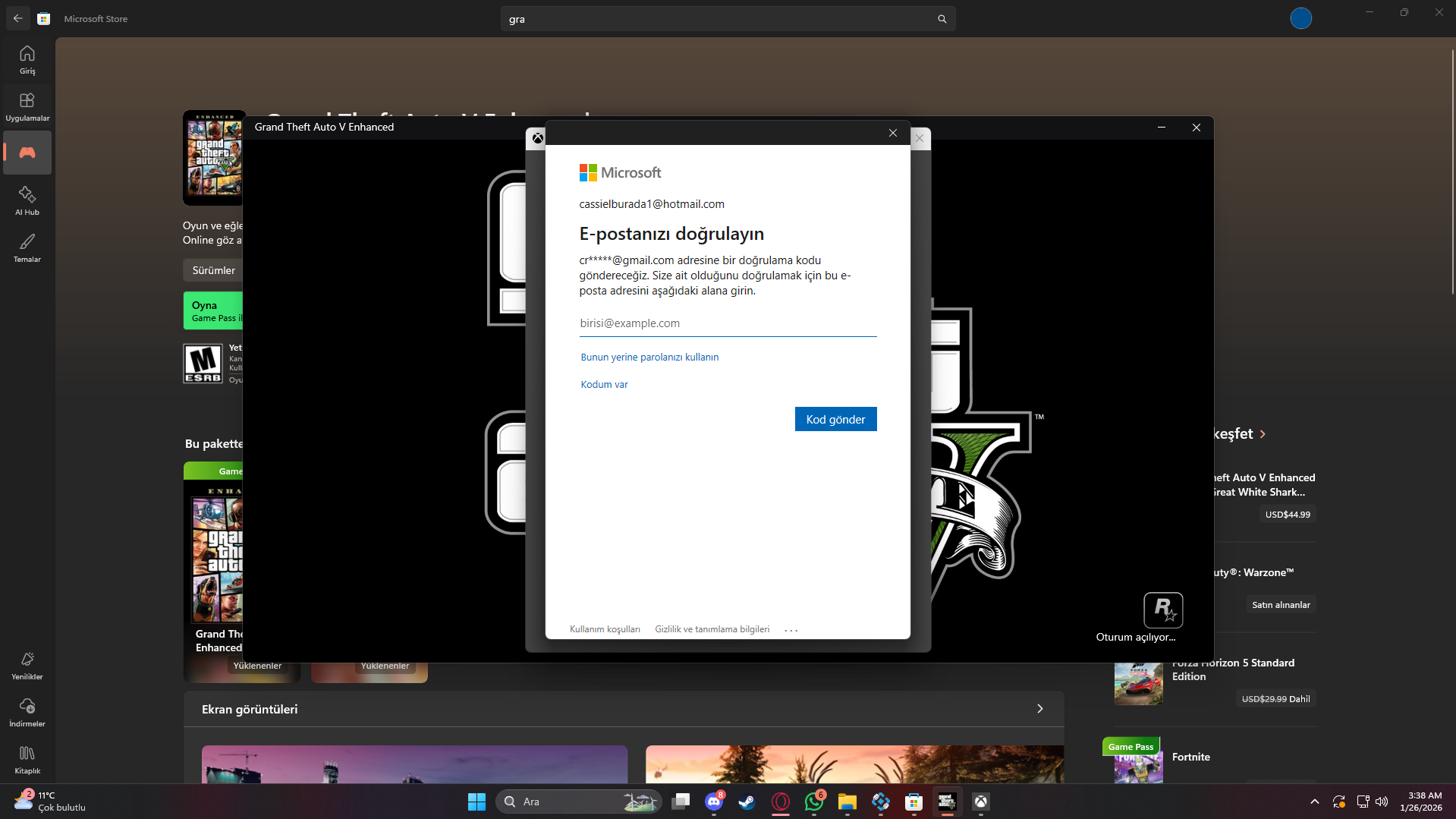Screen dimensions: 1456x819
Task: Expand hidden system tray icons
Action: point(1315,802)
